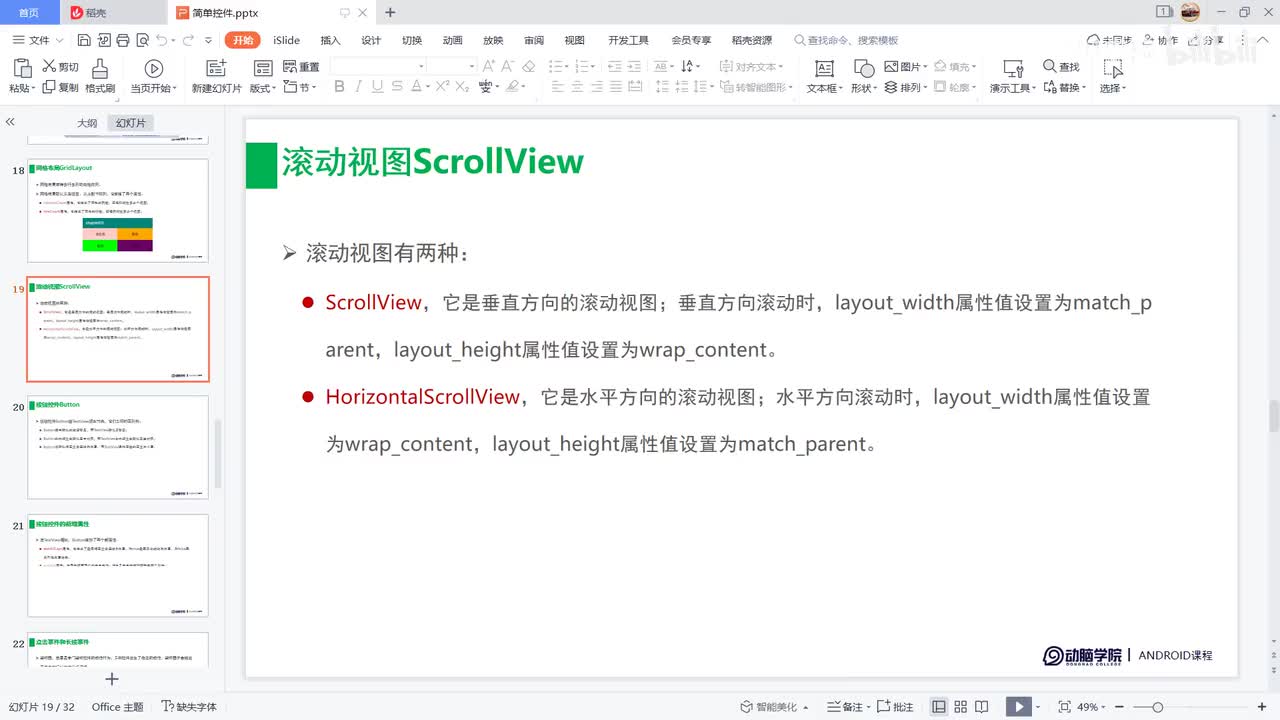Click the 缺失字体 missing fonts button

pyautogui.click(x=189, y=707)
